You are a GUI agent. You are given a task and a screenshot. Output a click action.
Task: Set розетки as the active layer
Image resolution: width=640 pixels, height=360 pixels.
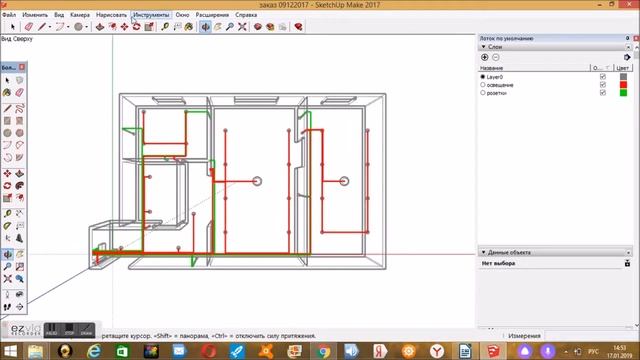[x=483, y=93]
